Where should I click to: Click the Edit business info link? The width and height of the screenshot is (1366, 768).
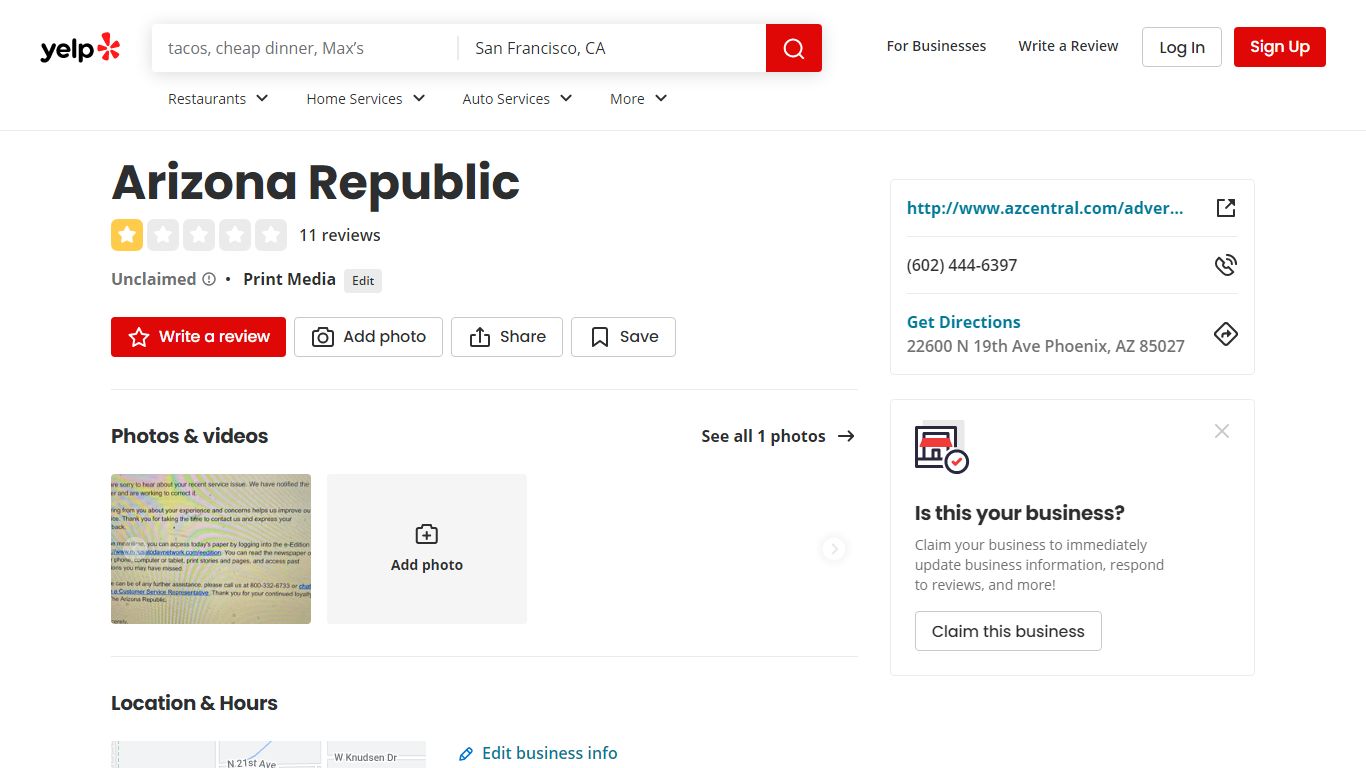(x=550, y=753)
